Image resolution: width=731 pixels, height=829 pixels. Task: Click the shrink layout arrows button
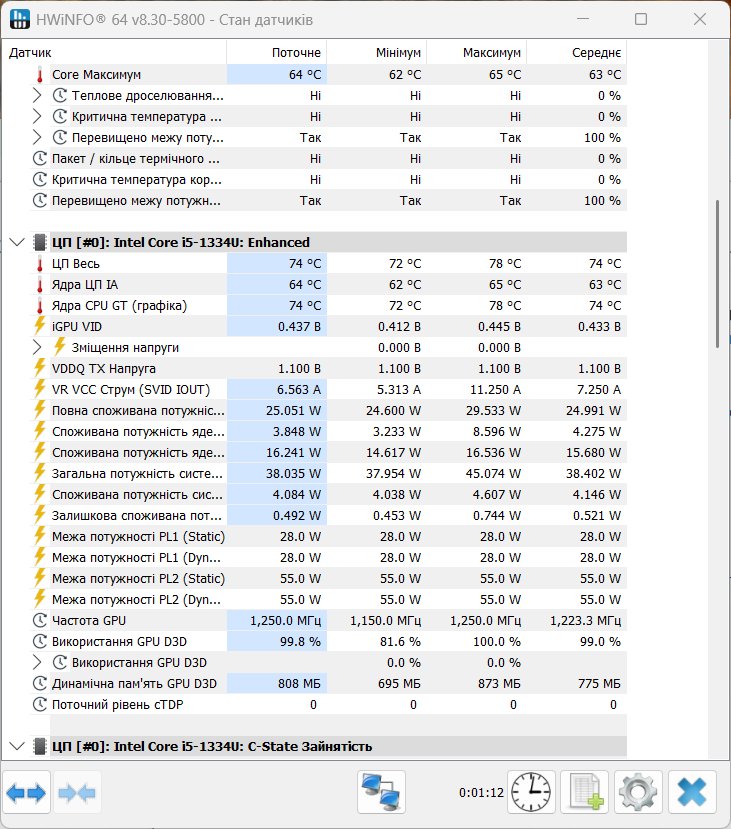pyautogui.click(x=77, y=793)
